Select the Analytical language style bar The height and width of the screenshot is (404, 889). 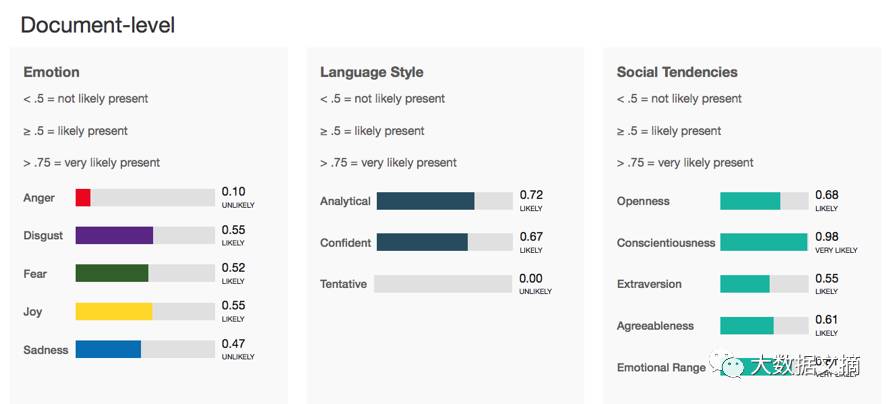[x=444, y=201]
